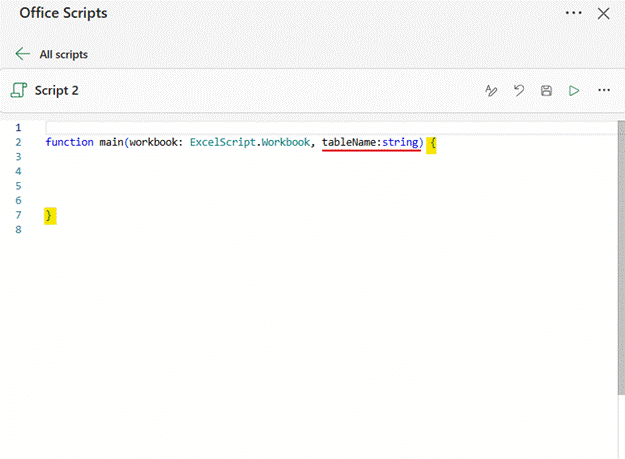Rename the script with the pencil icon
Screen dimensions: 625x459
[491, 91]
